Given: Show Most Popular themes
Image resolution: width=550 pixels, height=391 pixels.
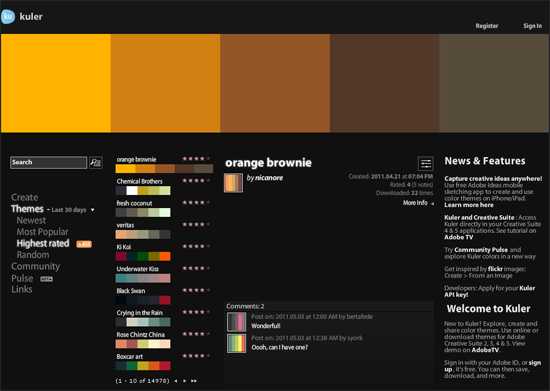Looking at the screenshot, I should pyautogui.click(x=42, y=232).
